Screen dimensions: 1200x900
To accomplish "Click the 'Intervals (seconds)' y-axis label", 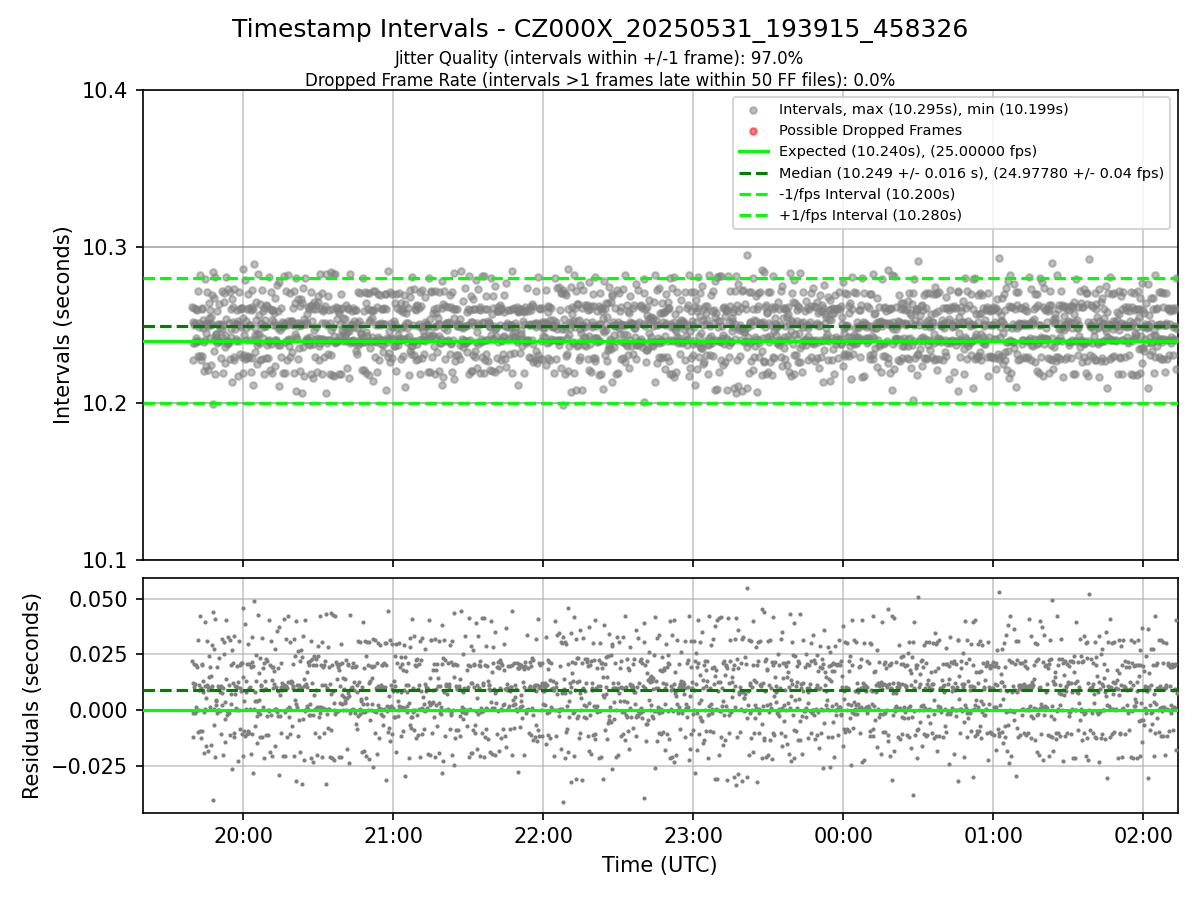I will click(x=63, y=325).
